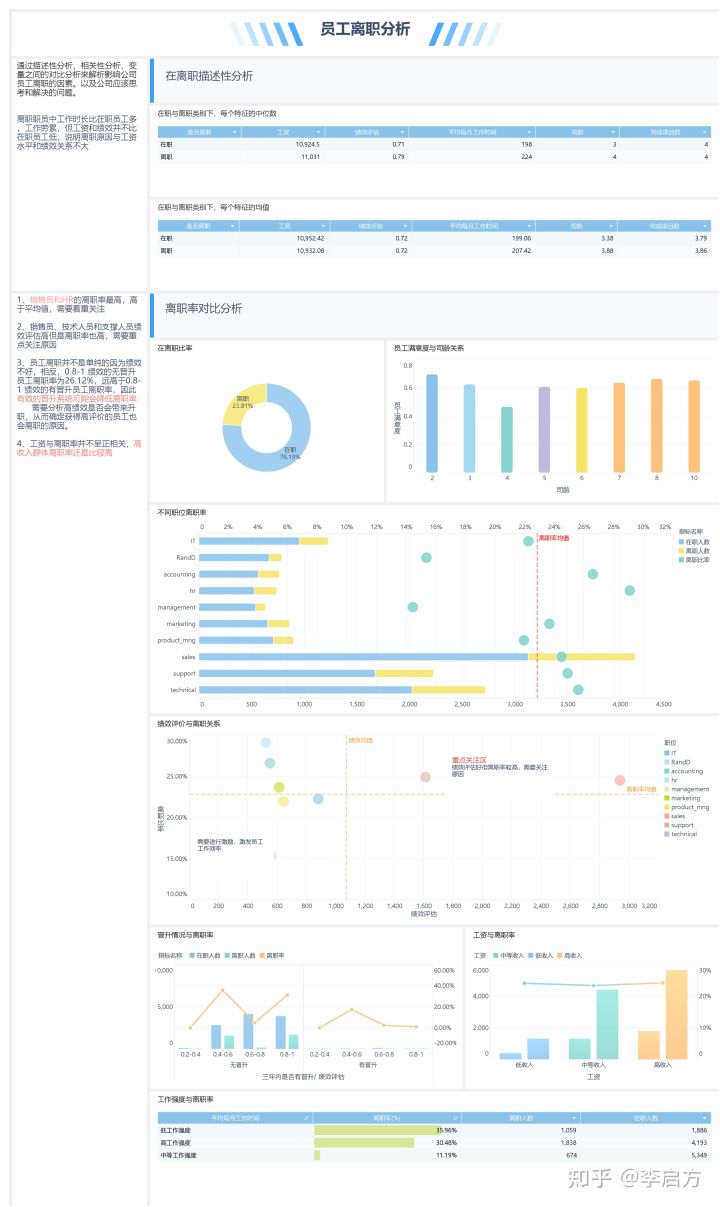This screenshot has width=720, height=1207.
Task: Click the far-right pink sales scatter point
Action: [x=620, y=780]
